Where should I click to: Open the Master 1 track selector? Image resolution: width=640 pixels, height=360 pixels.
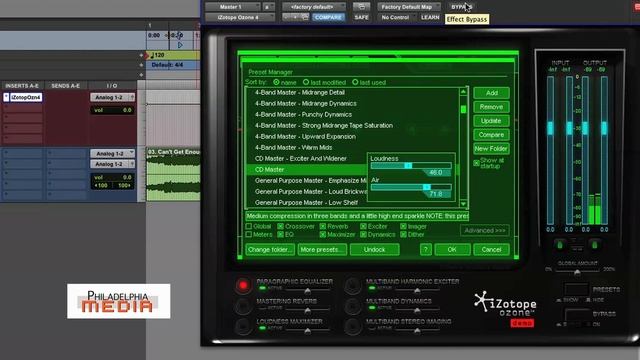232,7
